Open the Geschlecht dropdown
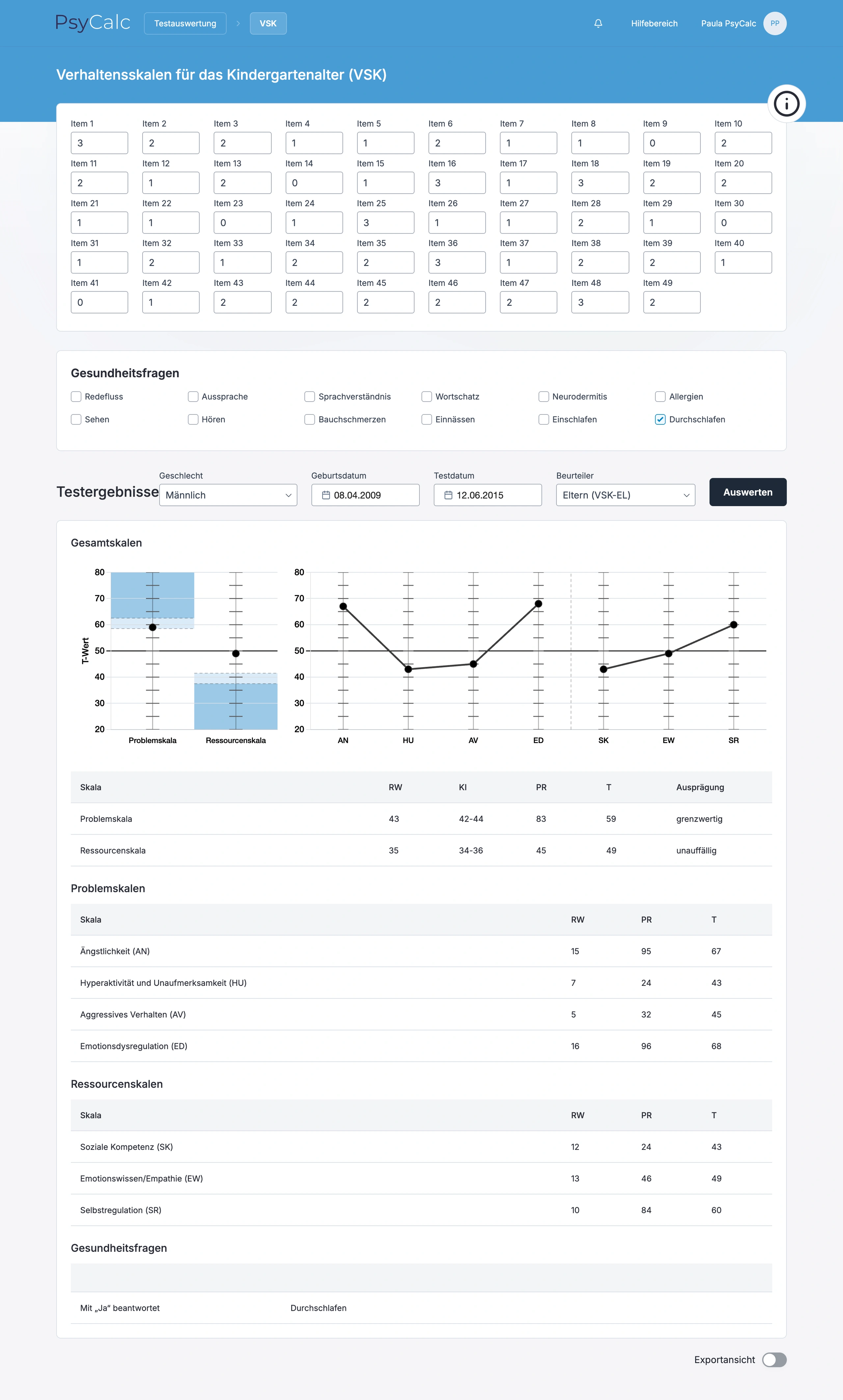Viewport: 843px width, 1400px height. pyautogui.click(x=228, y=495)
